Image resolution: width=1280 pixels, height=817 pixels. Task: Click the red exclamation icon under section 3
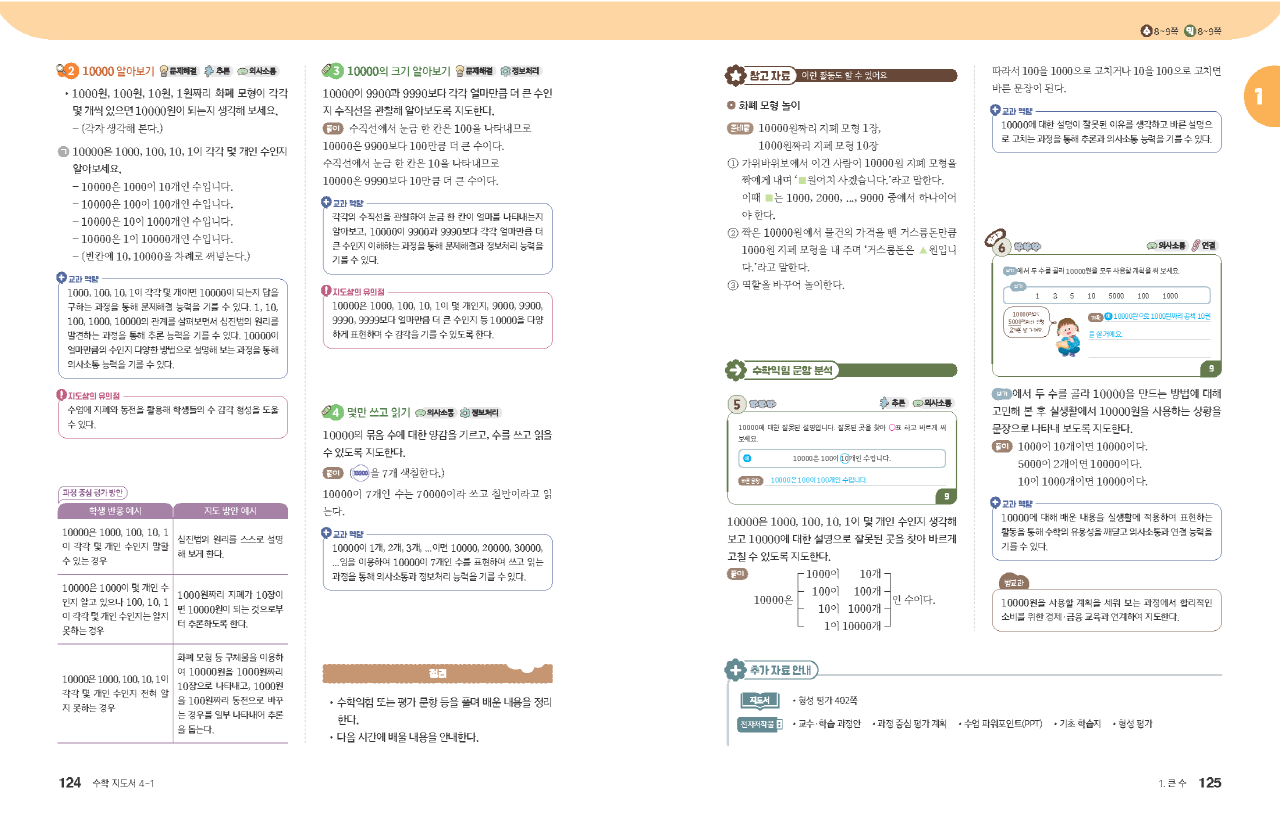[x=327, y=291]
